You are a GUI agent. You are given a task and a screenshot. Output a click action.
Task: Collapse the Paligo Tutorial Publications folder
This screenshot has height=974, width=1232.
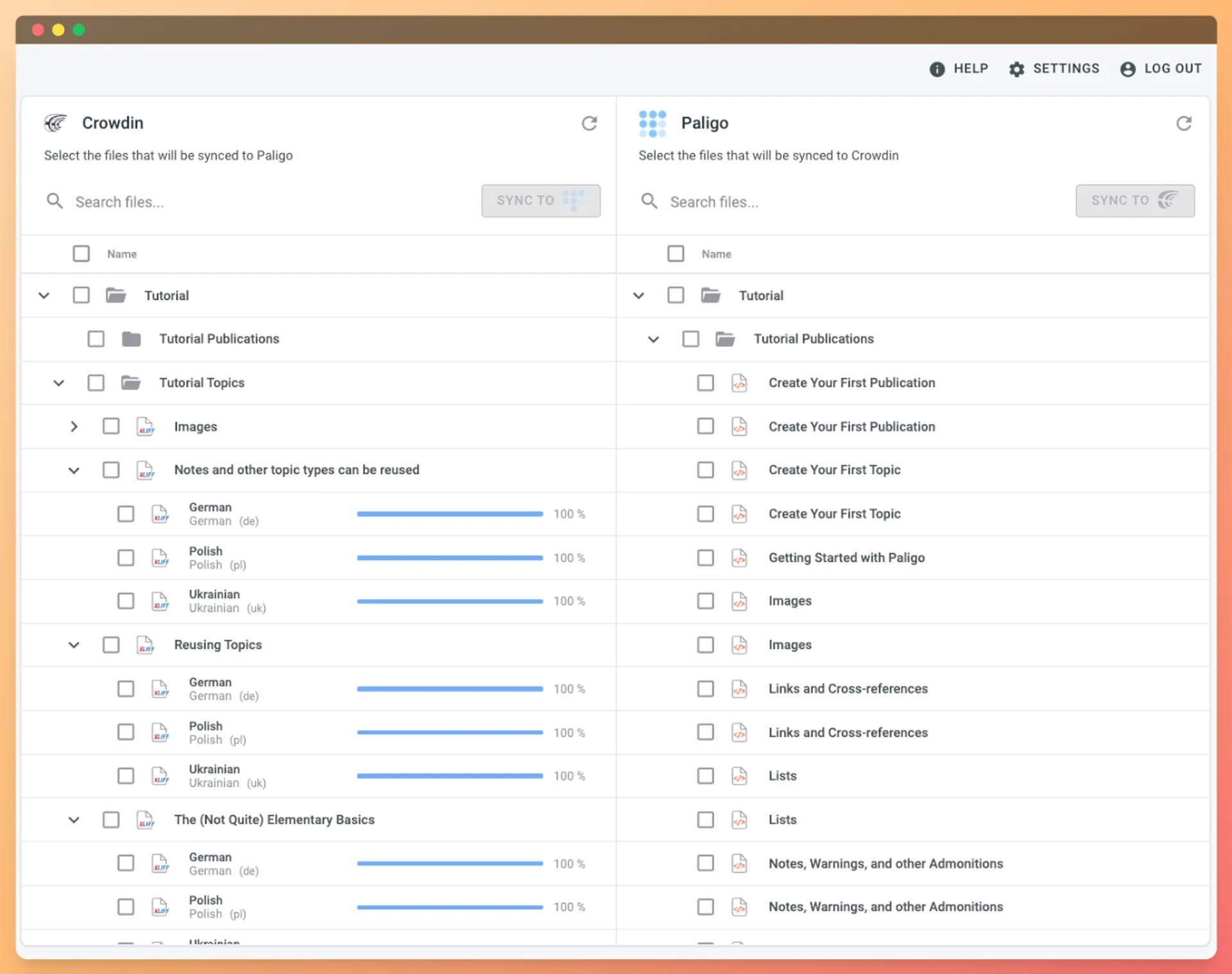(x=653, y=339)
